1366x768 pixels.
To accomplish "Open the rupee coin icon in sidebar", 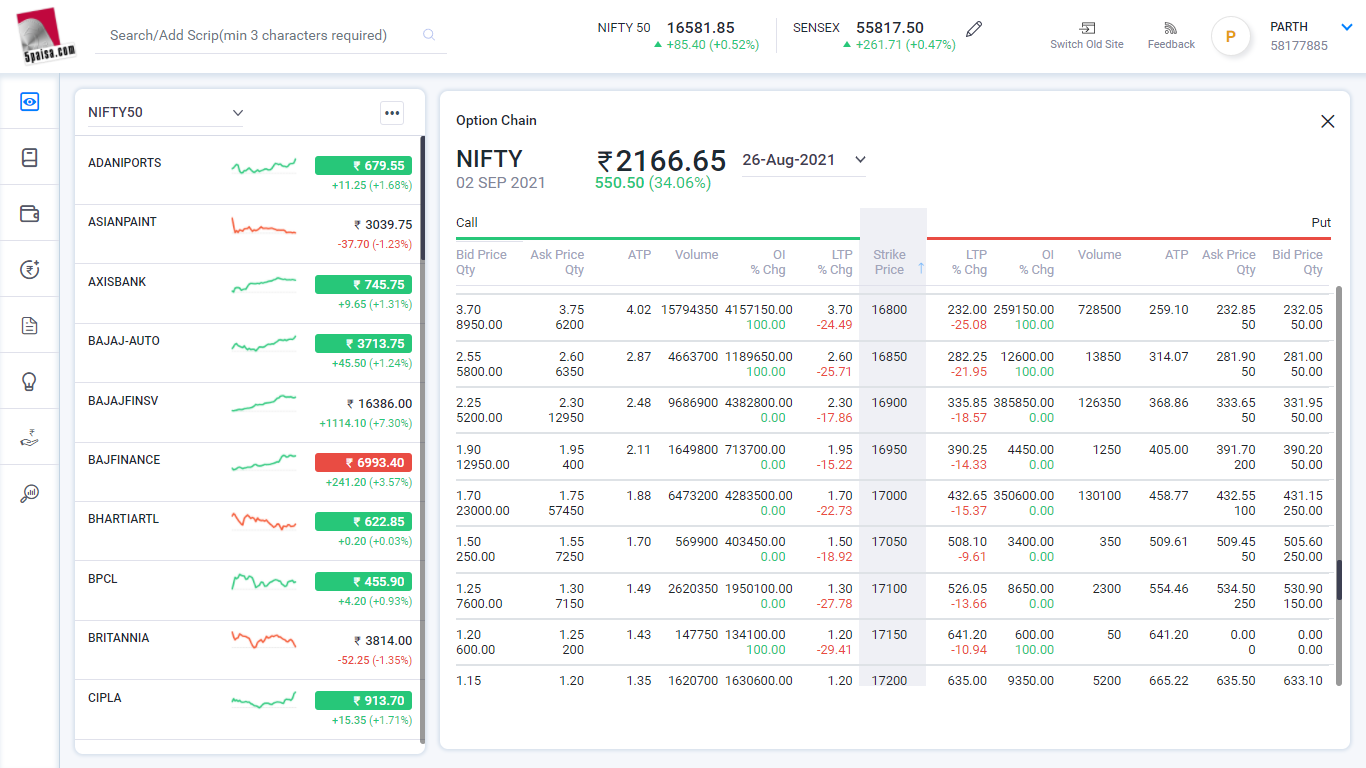I will click(x=30, y=269).
